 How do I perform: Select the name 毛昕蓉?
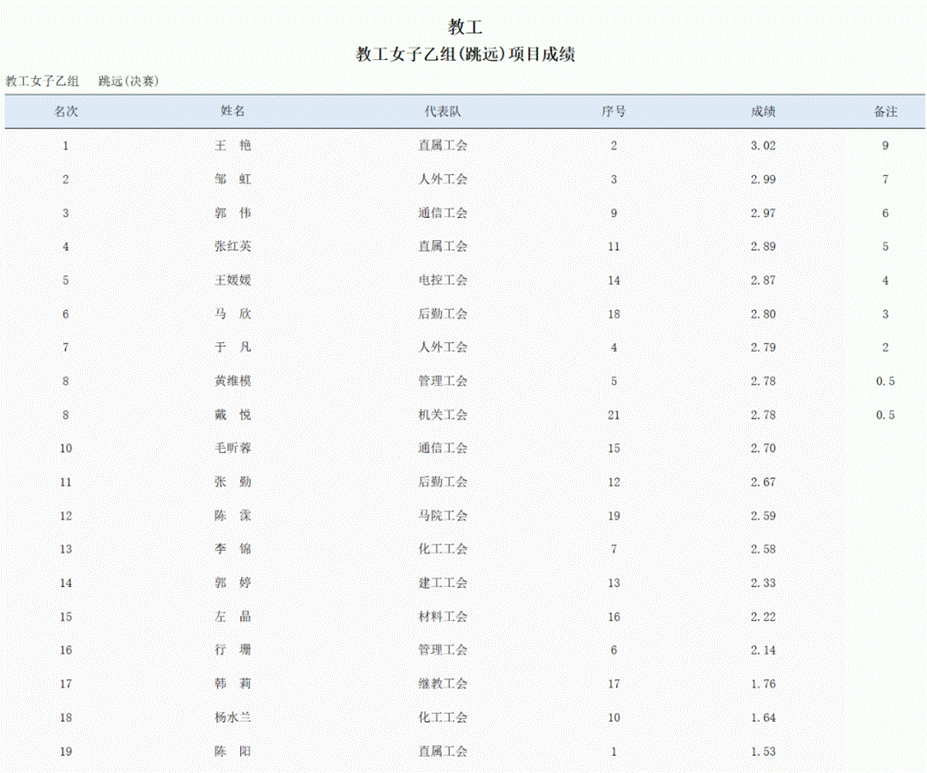(232, 448)
